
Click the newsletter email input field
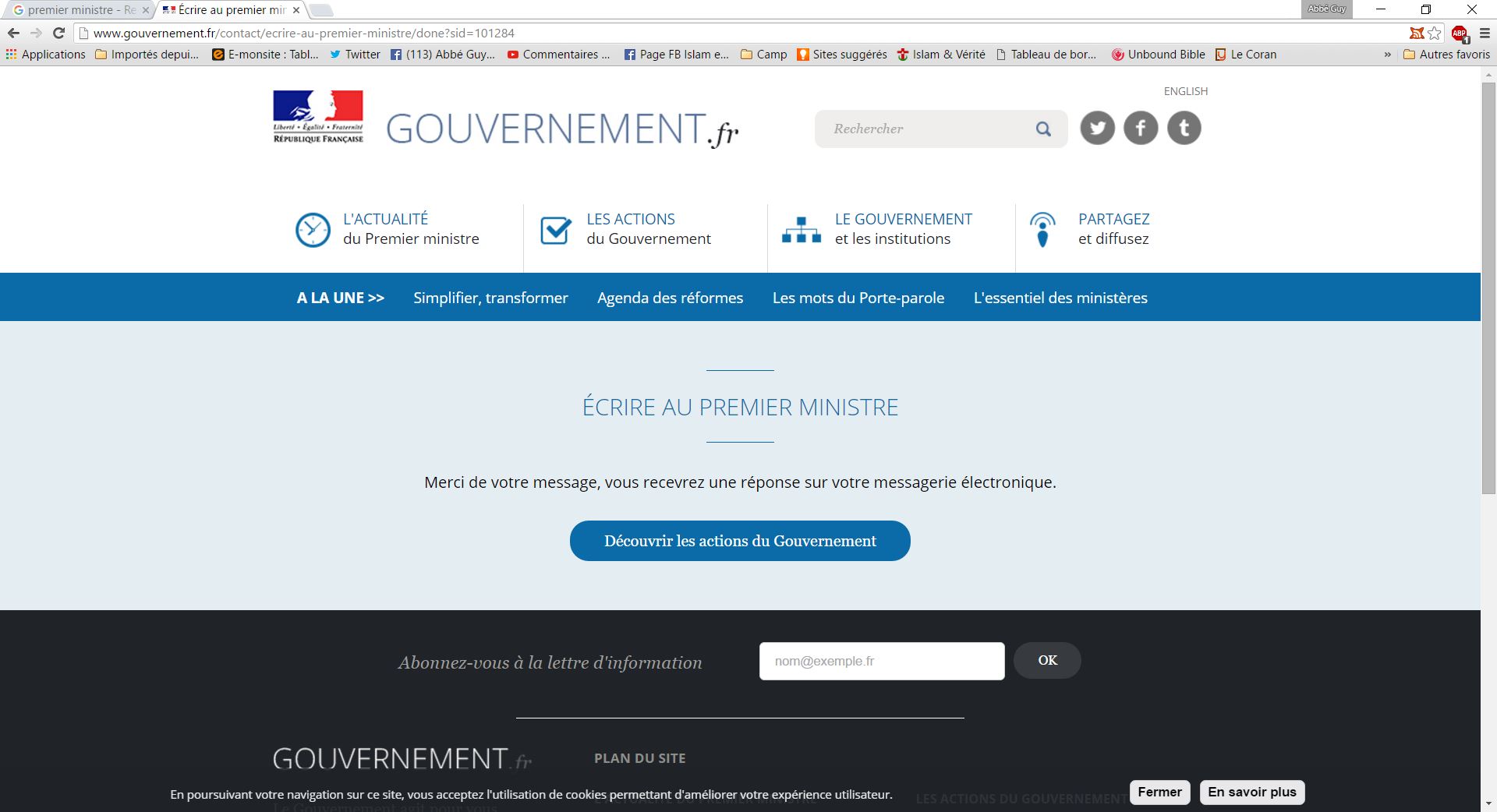(x=882, y=661)
